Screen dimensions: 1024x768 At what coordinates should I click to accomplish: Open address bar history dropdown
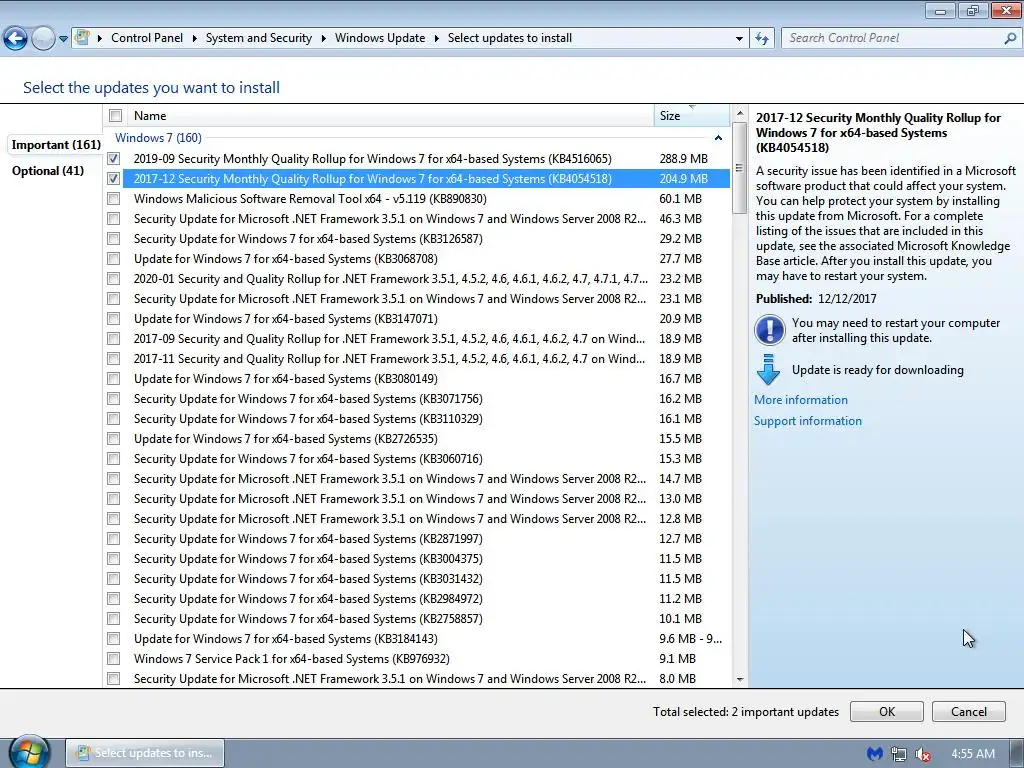pos(739,39)
